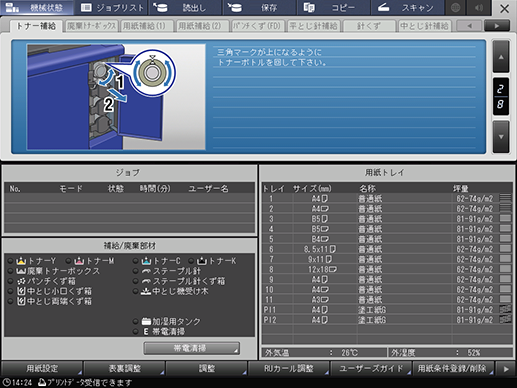Select the トナー補給 guidance tab
Viewport: 517px width, 388px height.
coord(36,26)
